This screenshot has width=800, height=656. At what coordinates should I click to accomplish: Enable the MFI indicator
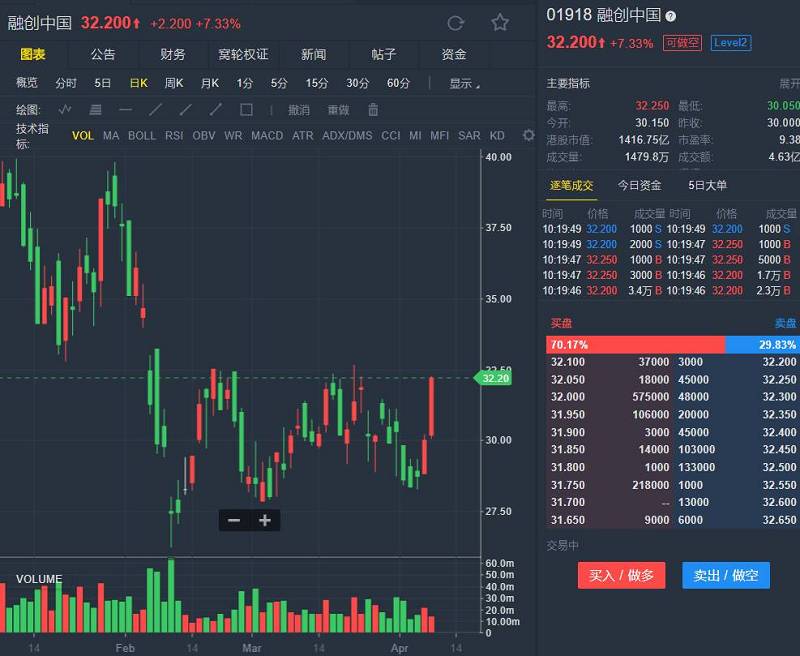point(439,136)
